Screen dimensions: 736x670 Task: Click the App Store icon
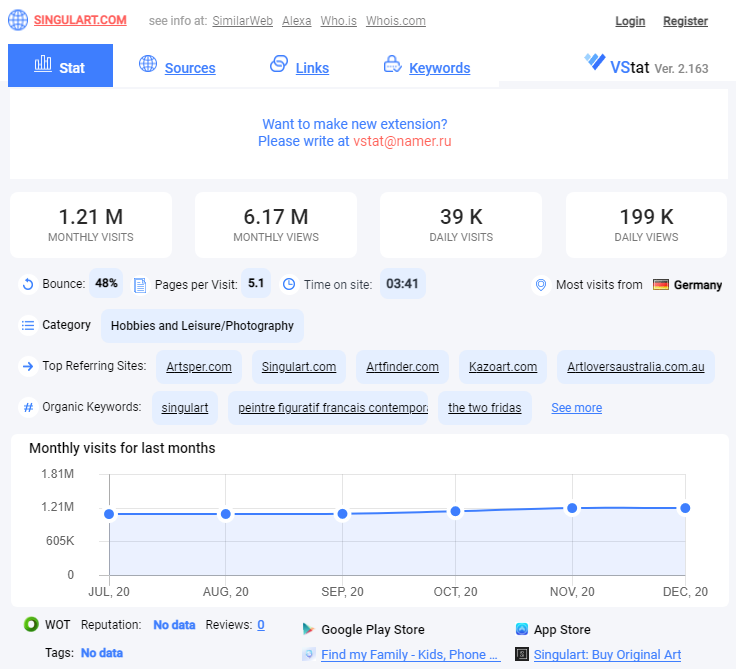pos(521,629)
